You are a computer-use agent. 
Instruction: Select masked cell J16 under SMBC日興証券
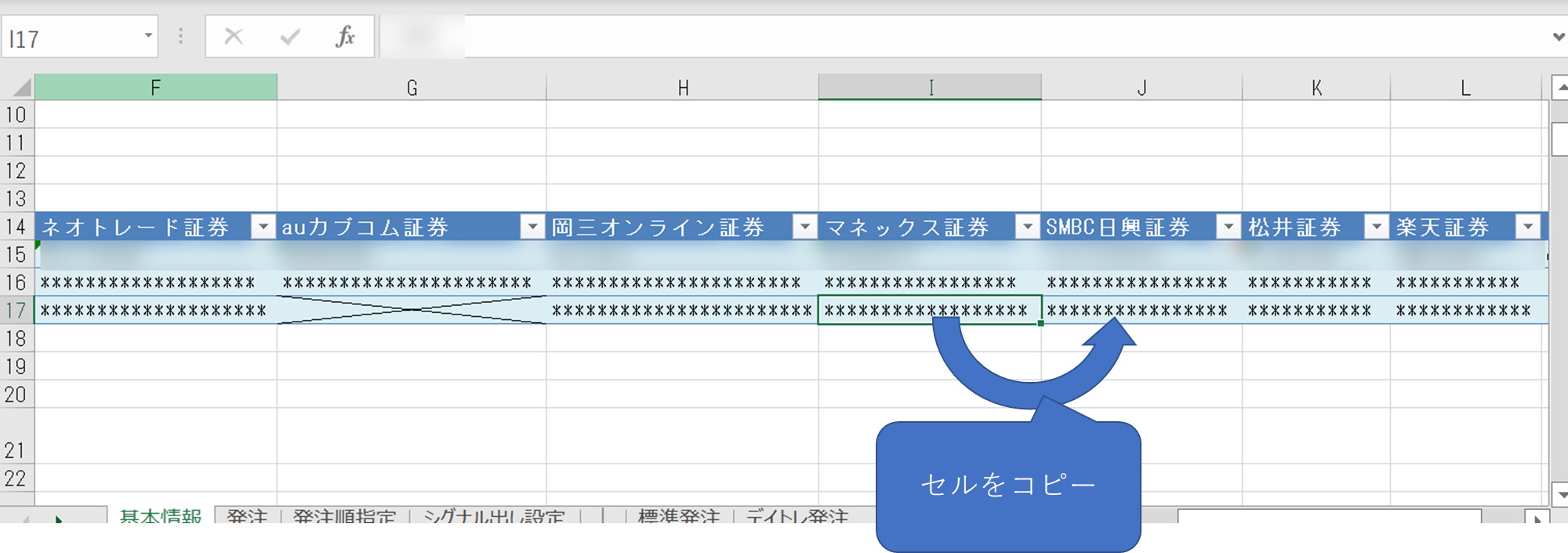1142,282
